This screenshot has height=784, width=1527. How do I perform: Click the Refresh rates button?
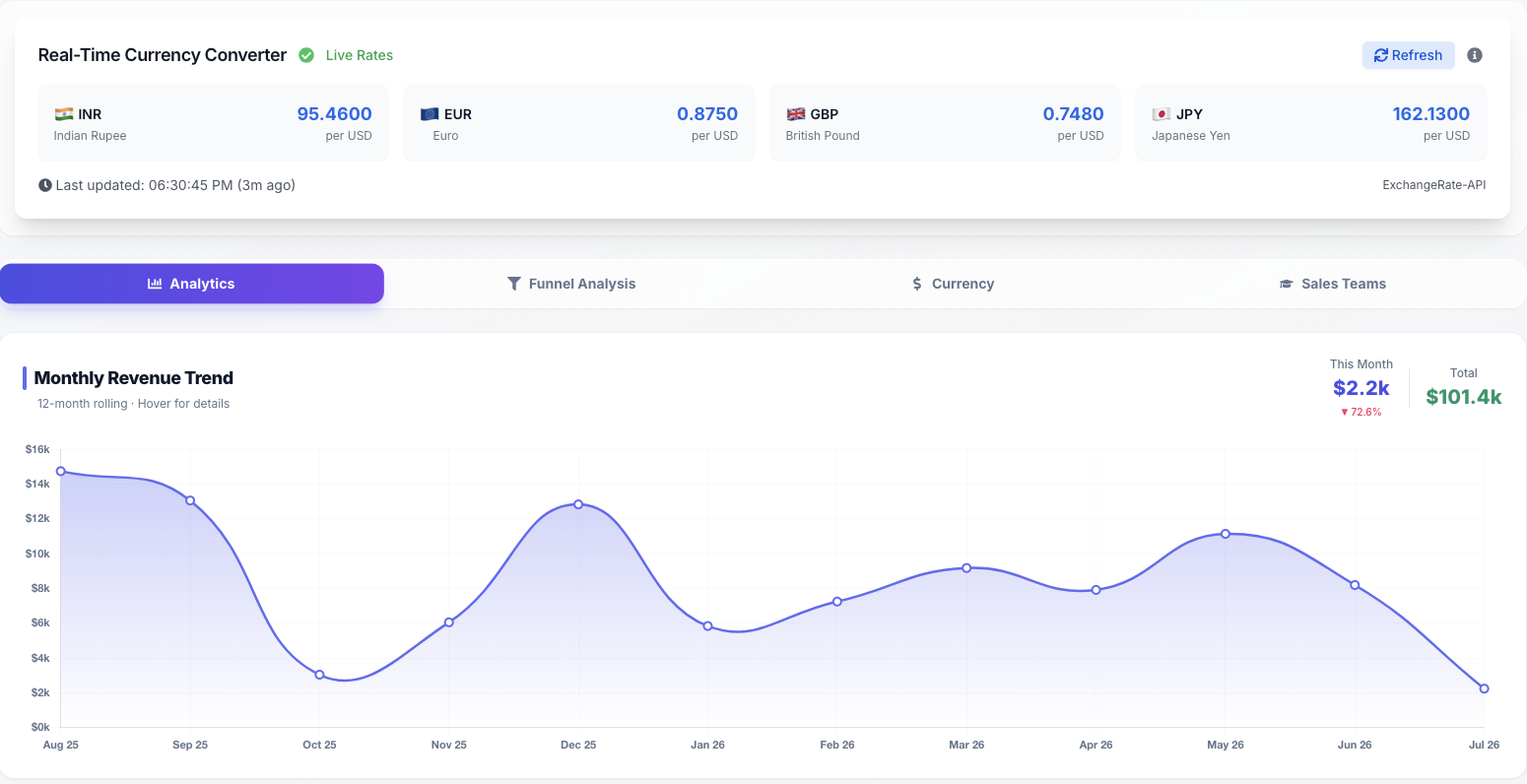(x=1408, y=55)
